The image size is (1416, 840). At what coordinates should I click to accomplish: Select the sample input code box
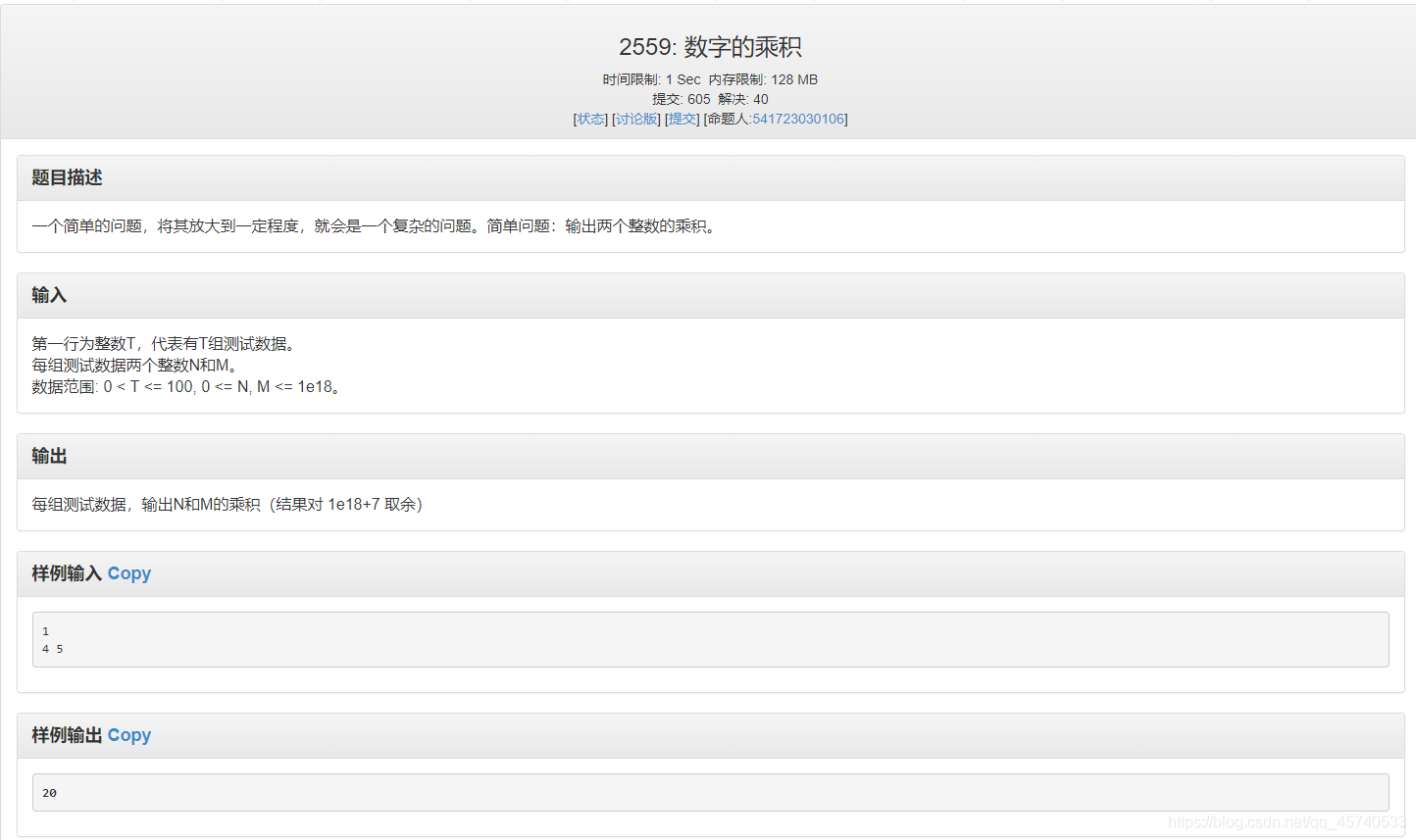(x=711, y=639)
